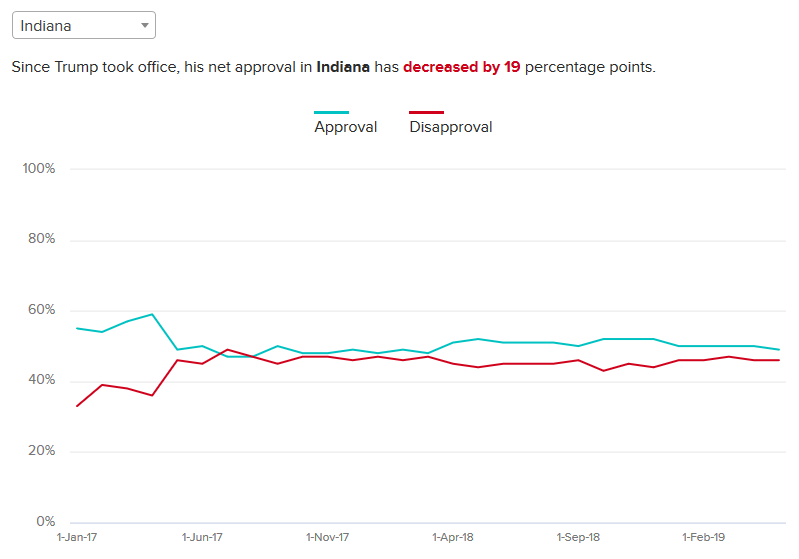Click the 40% y-axis label
799x559 pixels.
click(x=40, y=380)
